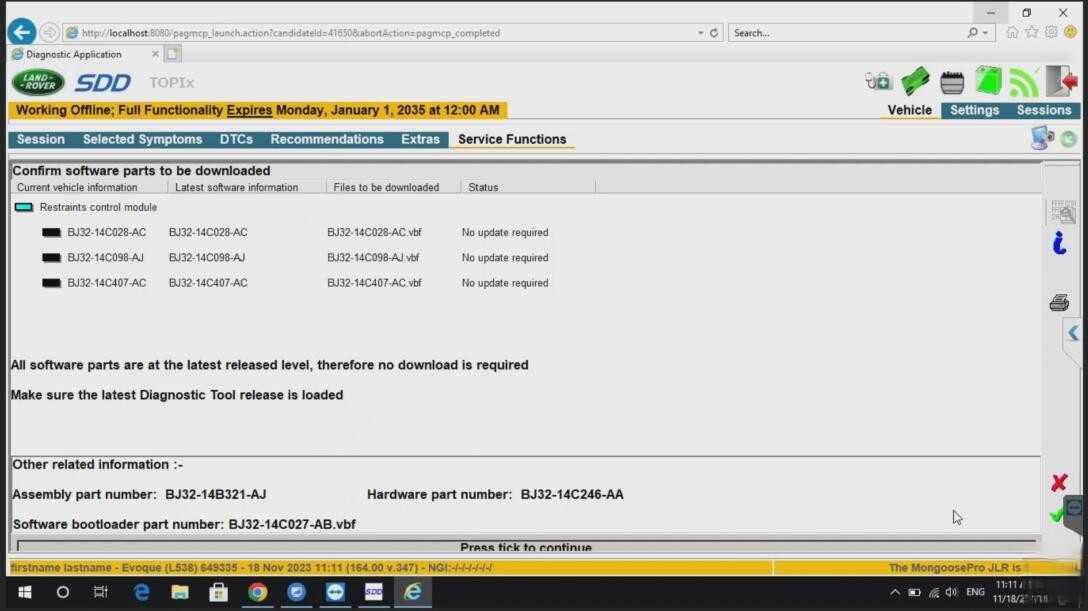Click the red X cancel icon
The height and width of the screenshot is (611, 1088).
pyautogui.click(x=1059, y=482)
